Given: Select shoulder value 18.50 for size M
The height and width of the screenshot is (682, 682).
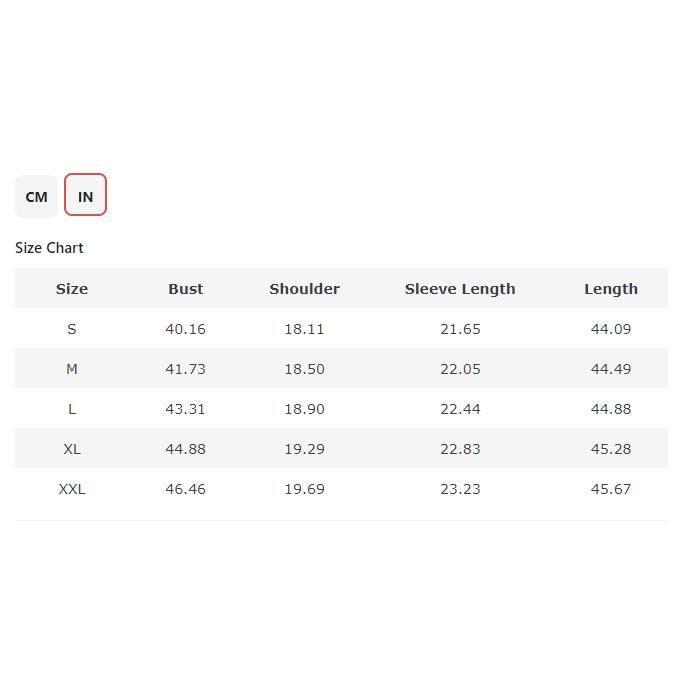Looking at the screenshot, I should 304,369.
